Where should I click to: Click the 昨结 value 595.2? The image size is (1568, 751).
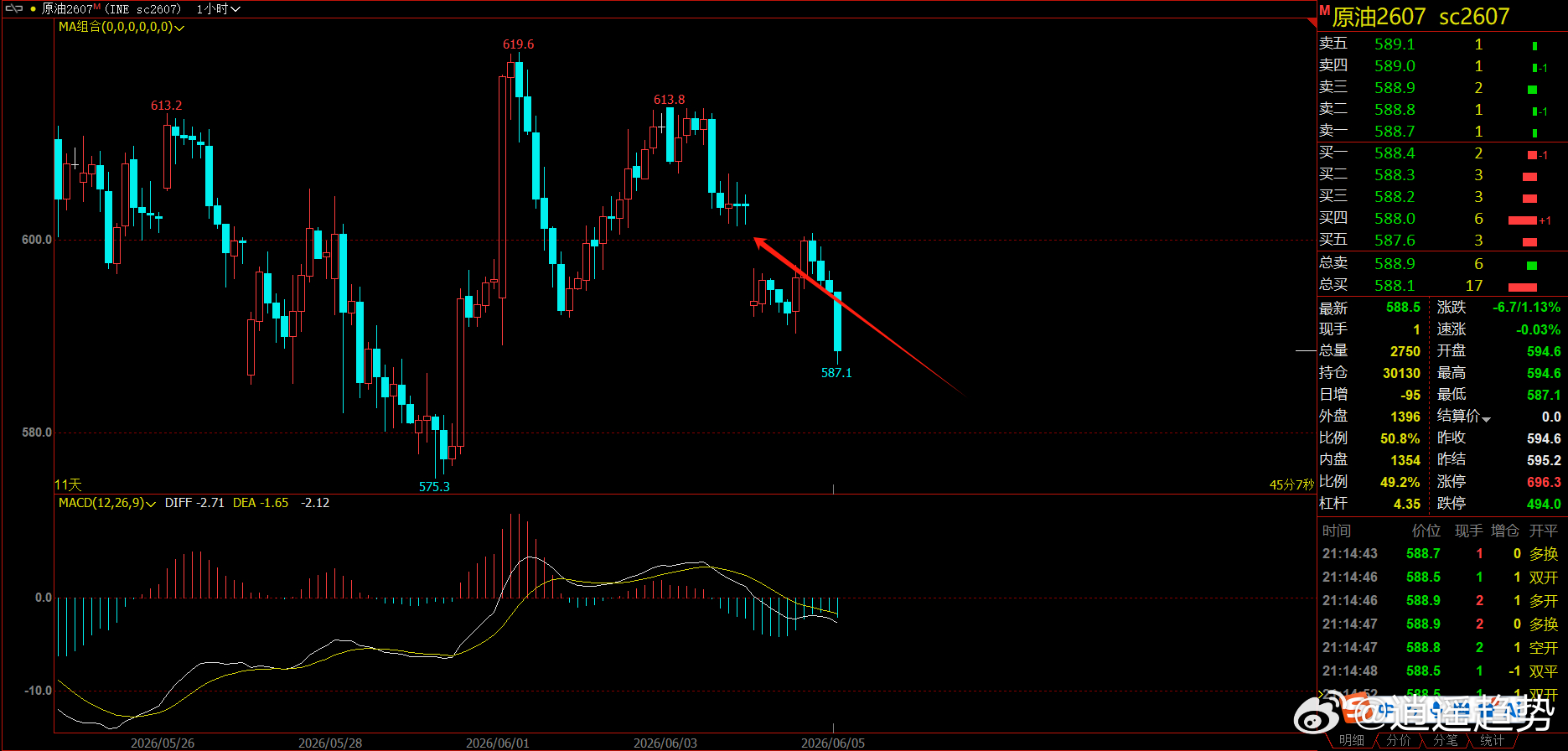(1544, 460)
